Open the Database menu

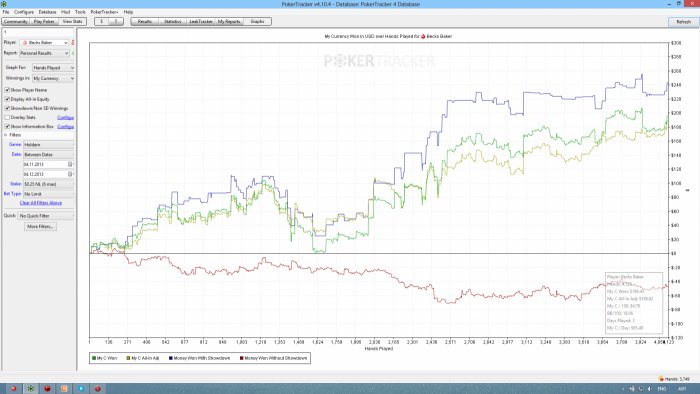pyautogui.click(x=47, y=12)
